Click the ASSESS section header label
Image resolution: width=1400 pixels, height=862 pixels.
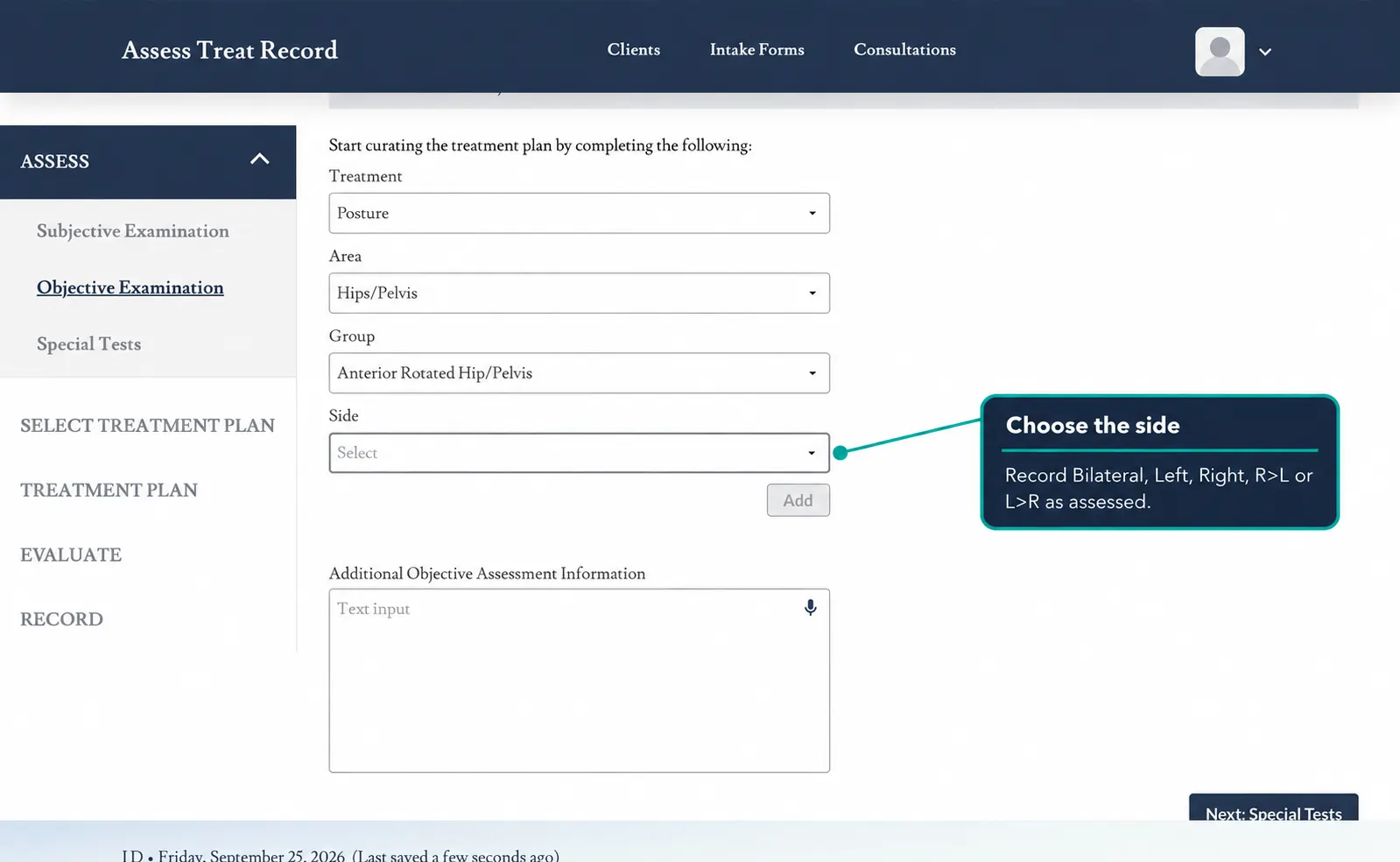(x=55, y=162)
